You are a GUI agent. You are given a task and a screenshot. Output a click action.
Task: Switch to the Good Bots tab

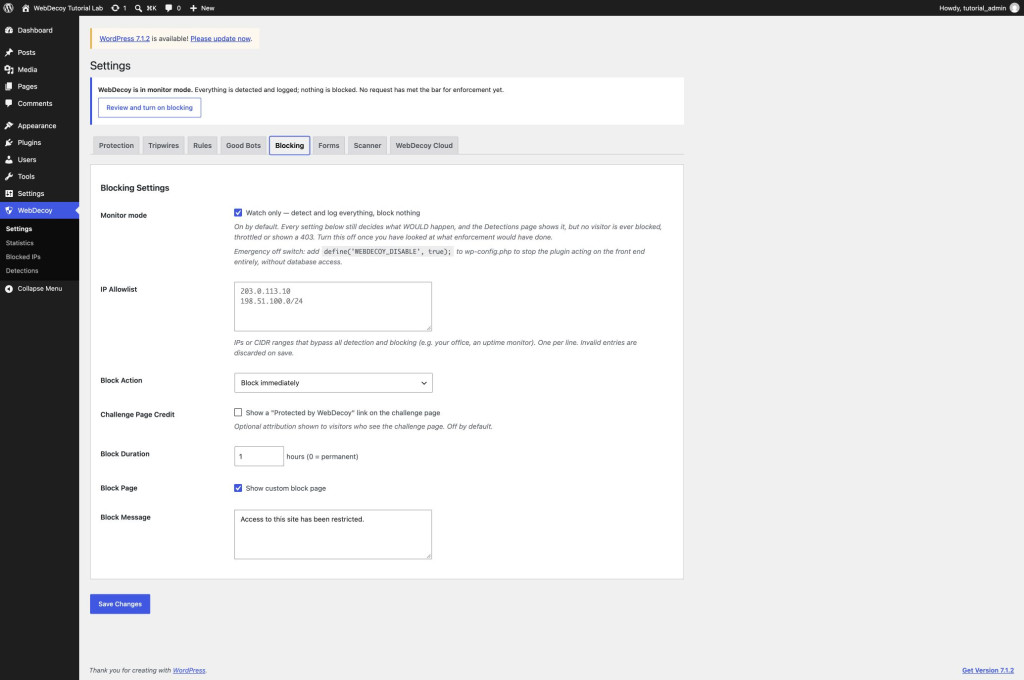[x=243, y=146]
